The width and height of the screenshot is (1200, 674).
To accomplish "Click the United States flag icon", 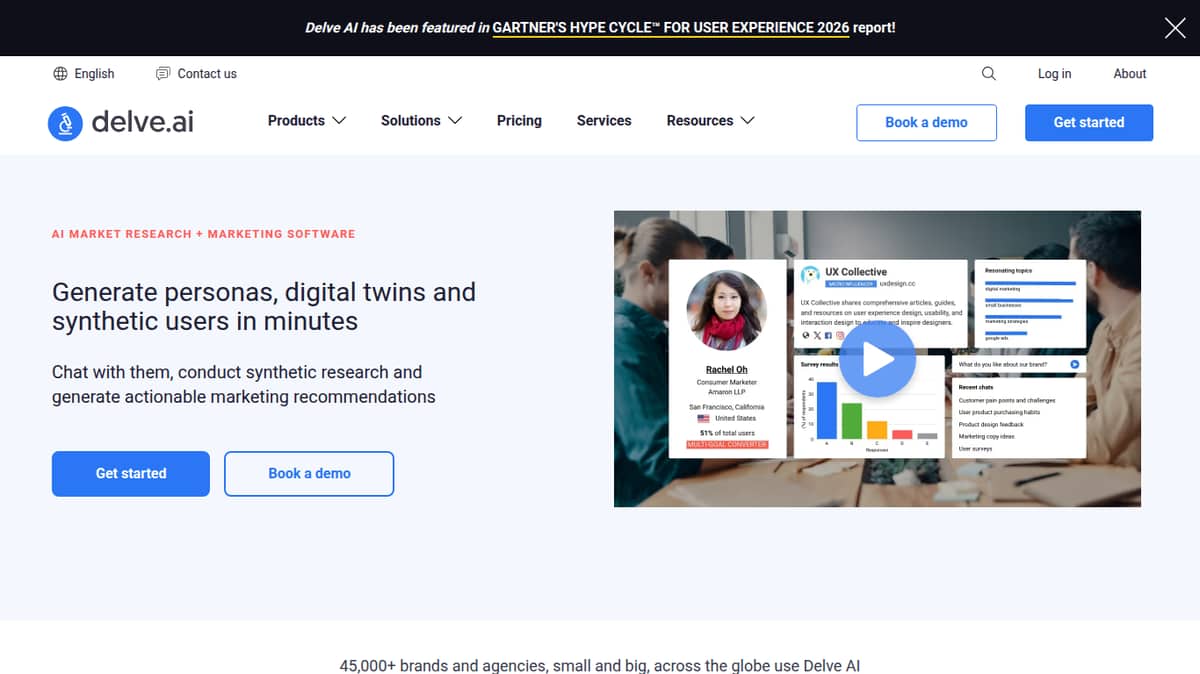I will pos(704,419).
